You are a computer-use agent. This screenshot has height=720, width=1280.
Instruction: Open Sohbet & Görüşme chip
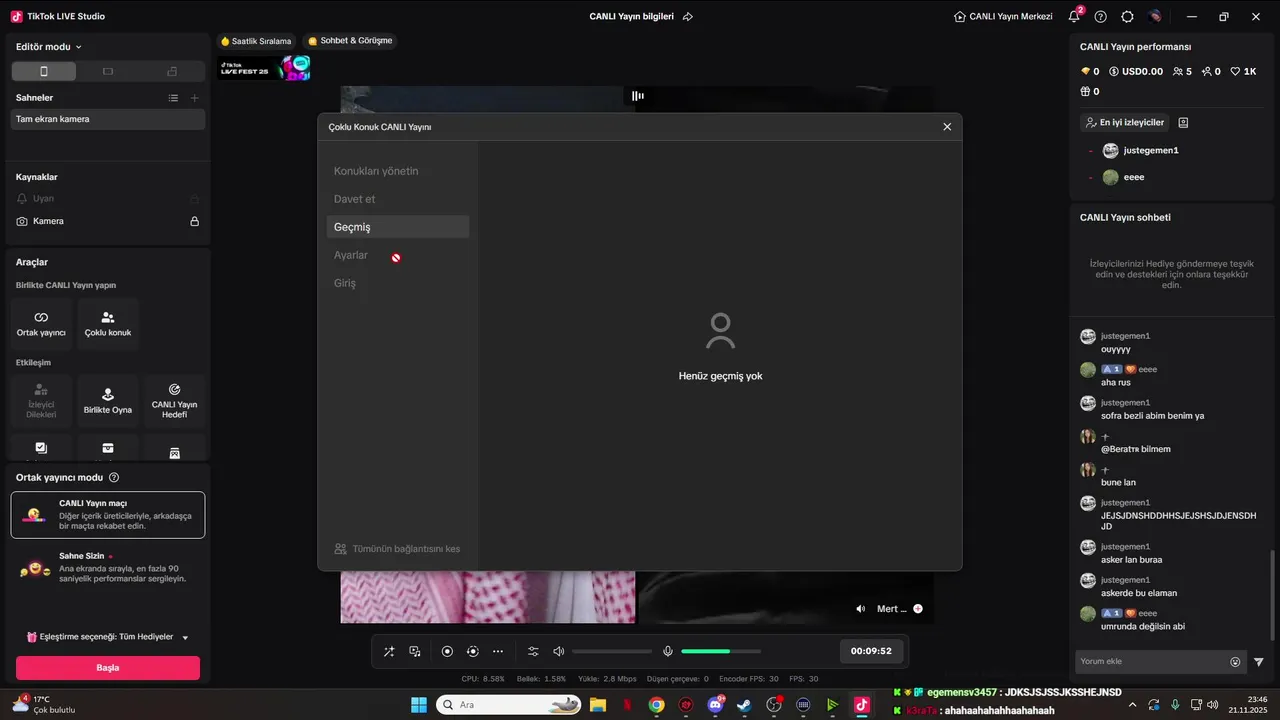tap(350, 41)
